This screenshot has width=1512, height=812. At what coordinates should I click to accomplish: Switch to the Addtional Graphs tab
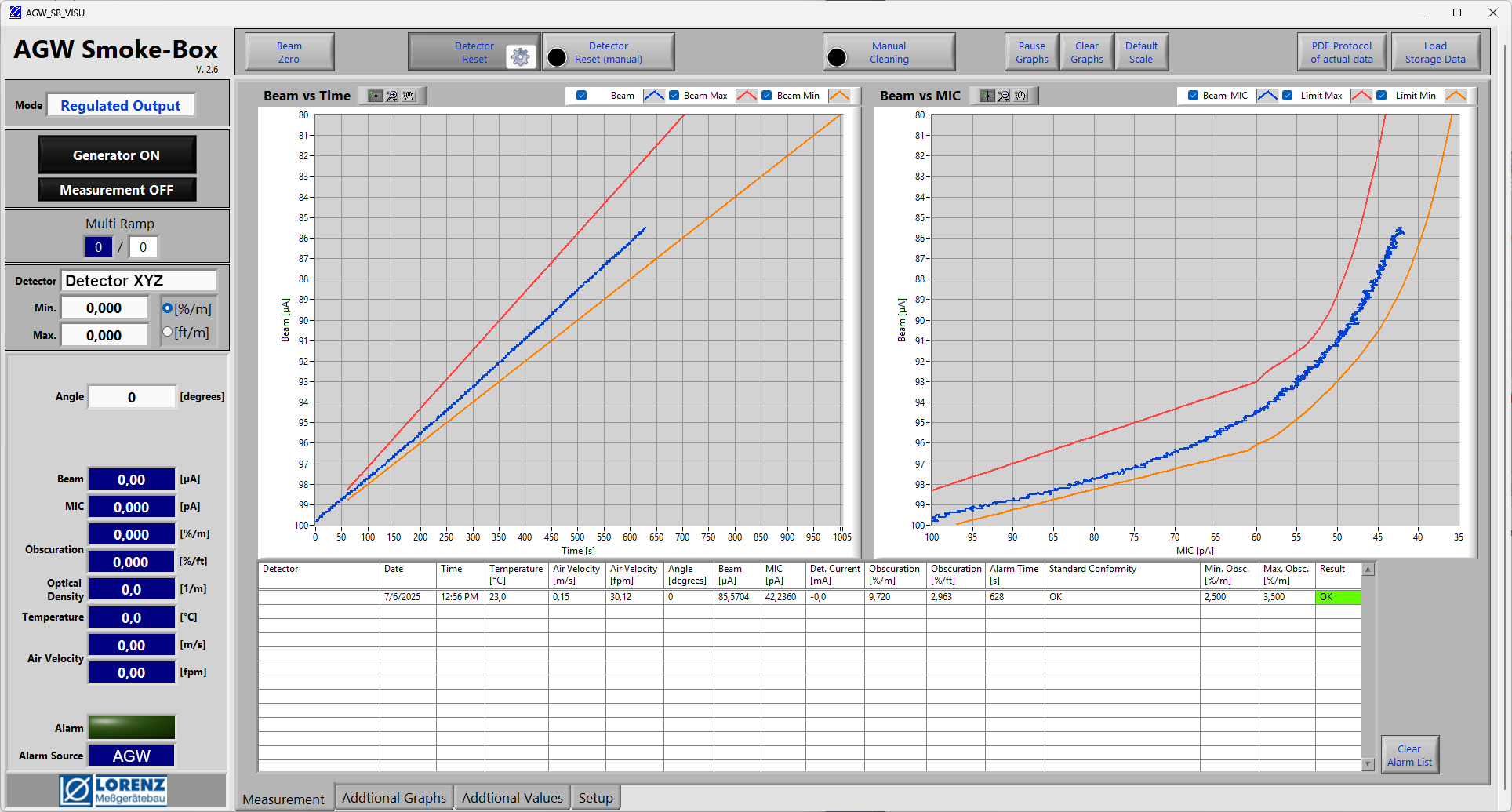394,798
